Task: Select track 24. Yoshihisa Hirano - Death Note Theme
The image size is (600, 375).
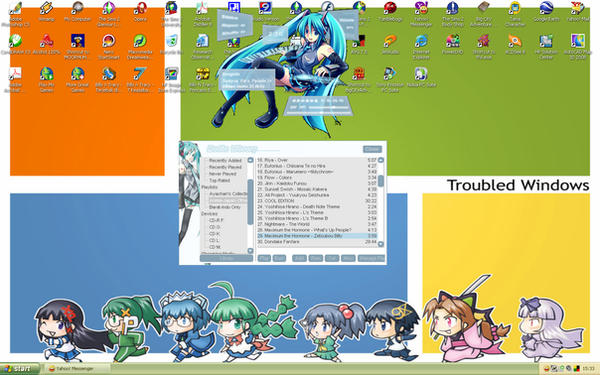Action: (317, 207)
